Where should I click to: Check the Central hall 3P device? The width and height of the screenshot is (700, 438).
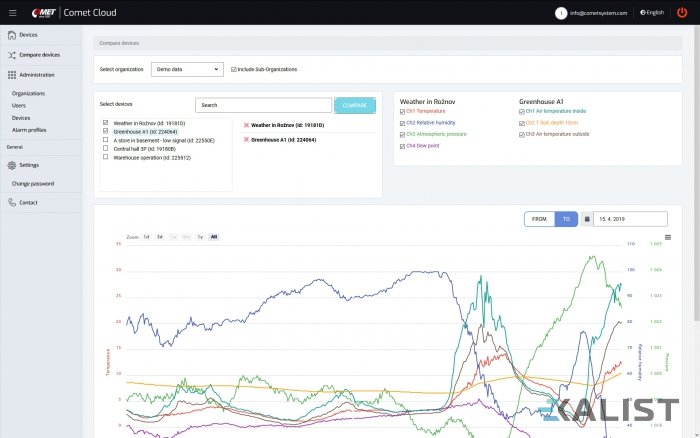pyautogui.click(x=106, y=148)
